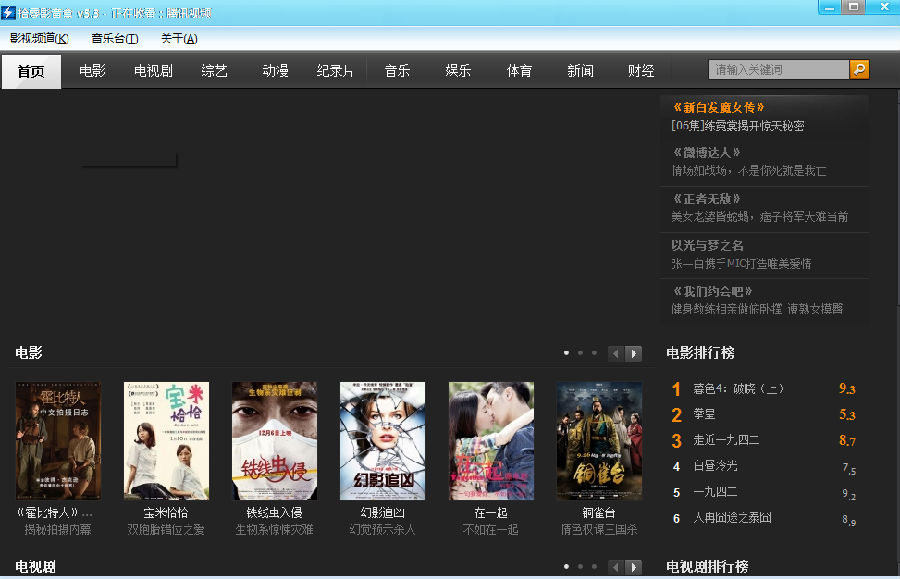900x579 pixels.
Task: Click inside the keyword search field
Action: tap(778, 69)
